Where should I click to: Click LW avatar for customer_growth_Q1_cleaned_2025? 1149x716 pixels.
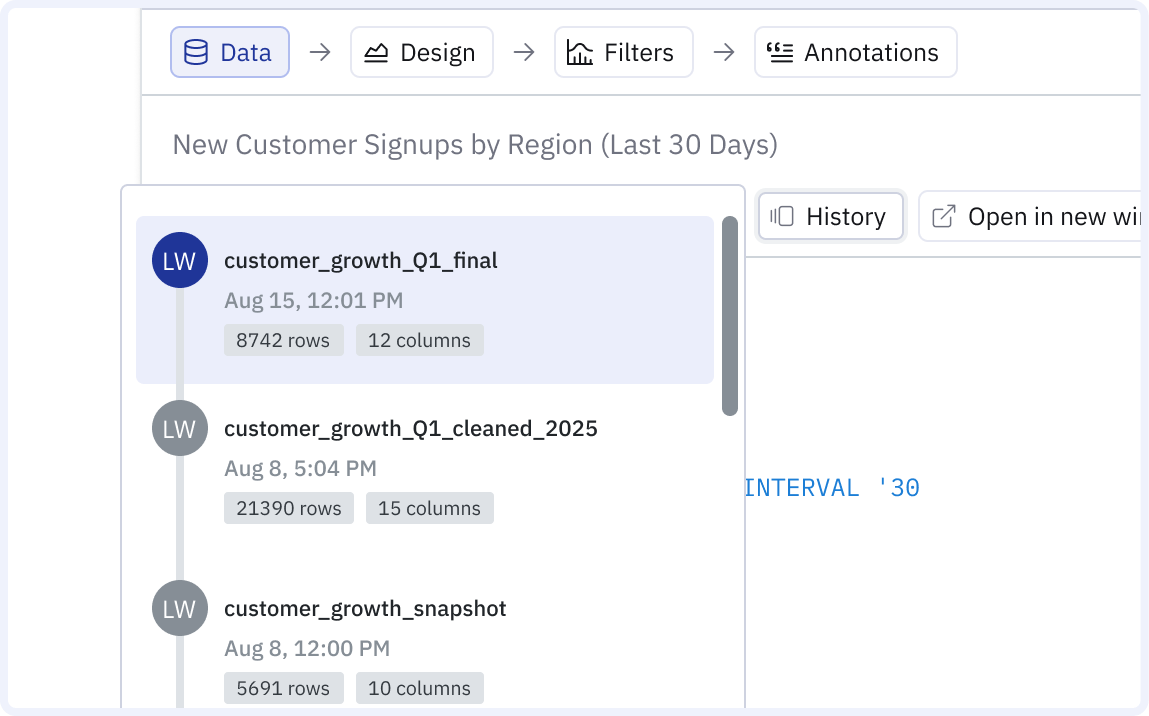click(180, 428)
